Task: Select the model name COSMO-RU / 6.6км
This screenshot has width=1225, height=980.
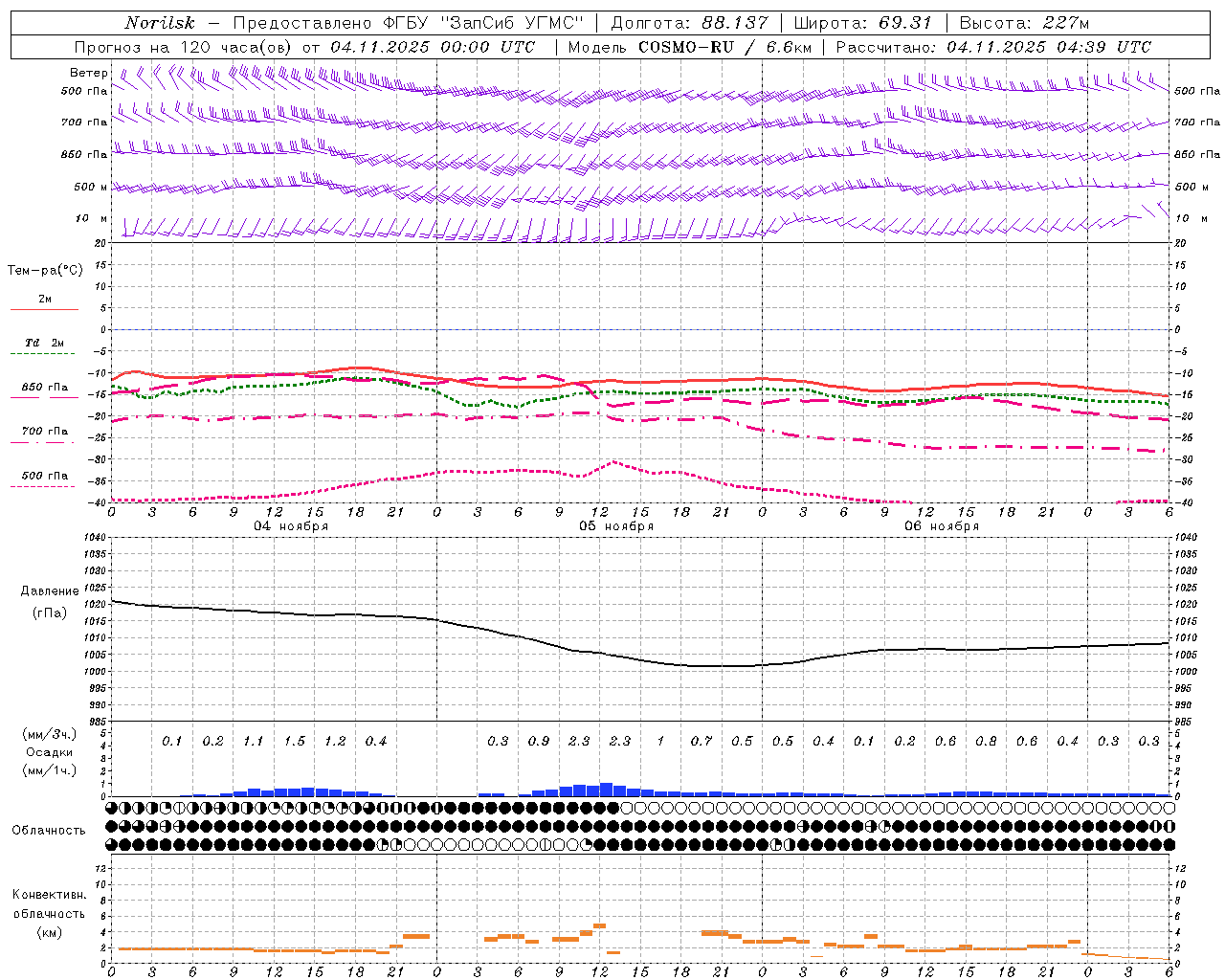Action: [724, 47]
